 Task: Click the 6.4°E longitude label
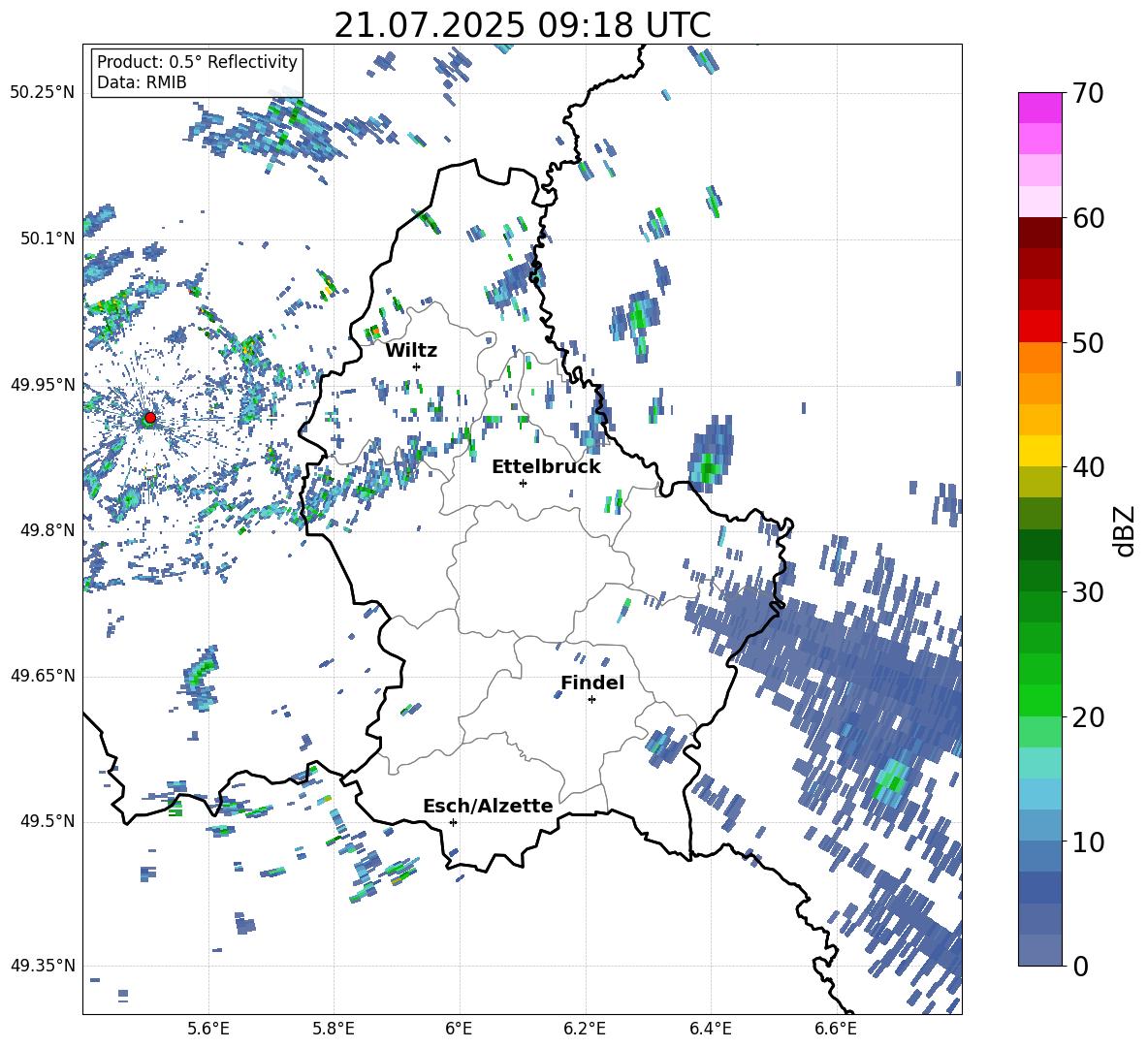[x=710, y=1029]
